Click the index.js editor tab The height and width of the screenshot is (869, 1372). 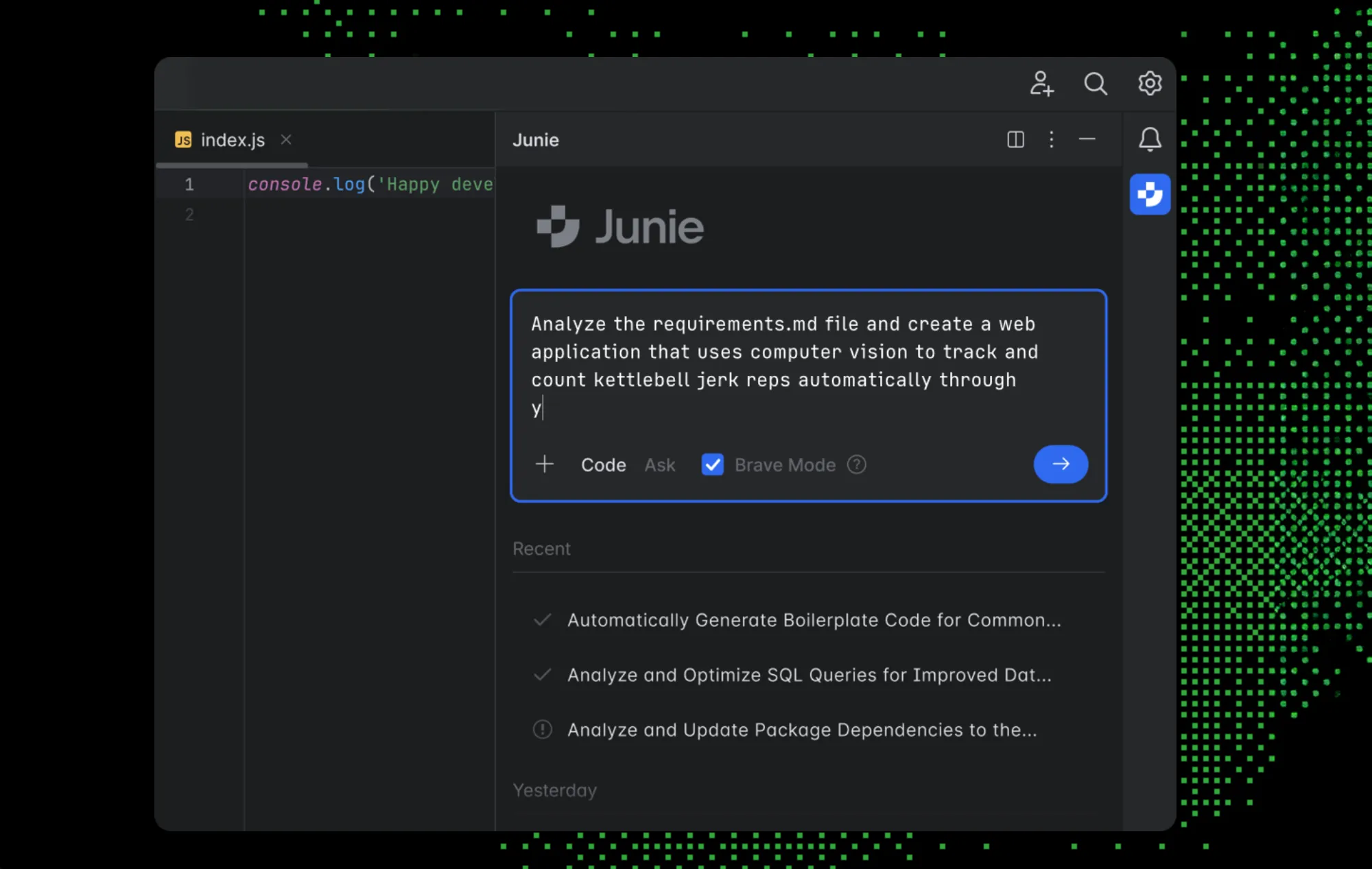click(x=233, y=139)
